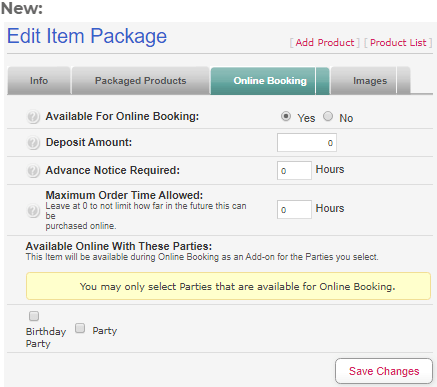Open help icon for Advance Notice Required
437x387 pixels.
pyautogui.click(x=33, y=171)
